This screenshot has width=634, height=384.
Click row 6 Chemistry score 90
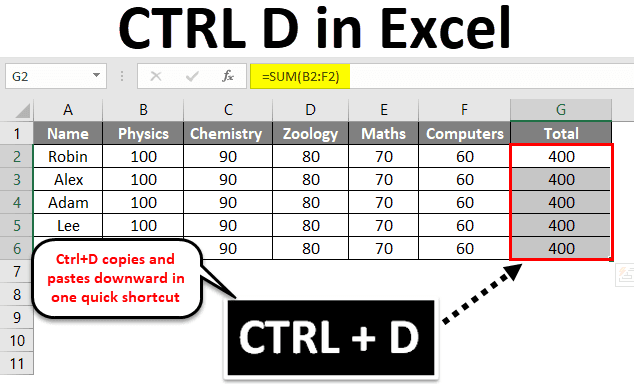(x=228, y=249)
